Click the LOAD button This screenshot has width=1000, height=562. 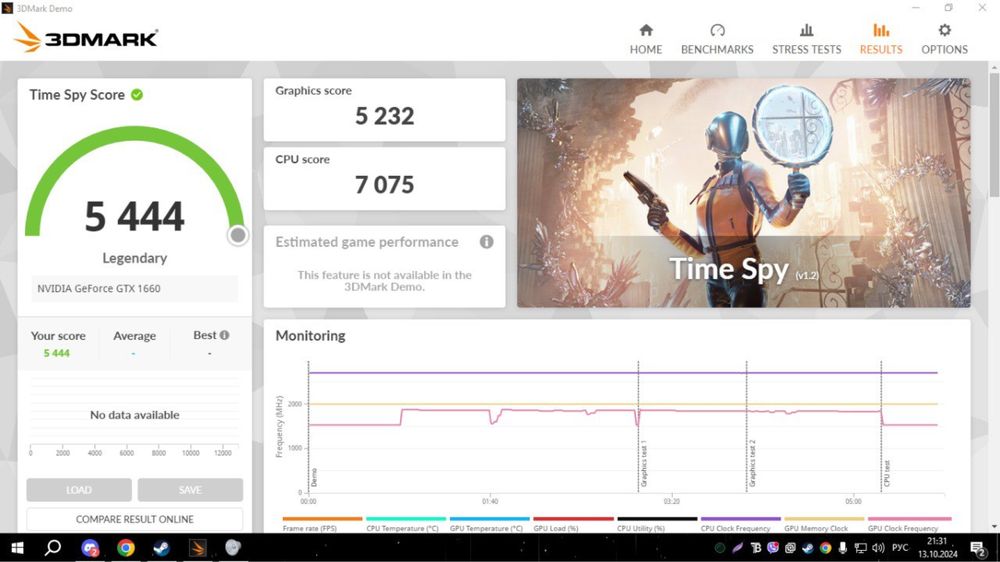tap(79, 490)
